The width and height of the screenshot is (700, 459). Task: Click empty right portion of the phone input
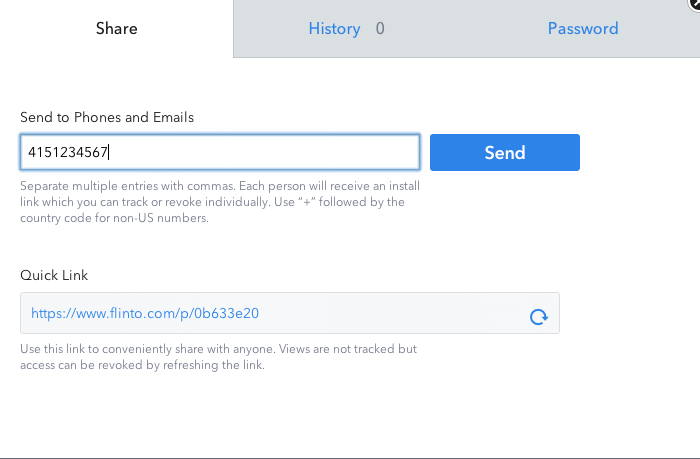[268, 152]
